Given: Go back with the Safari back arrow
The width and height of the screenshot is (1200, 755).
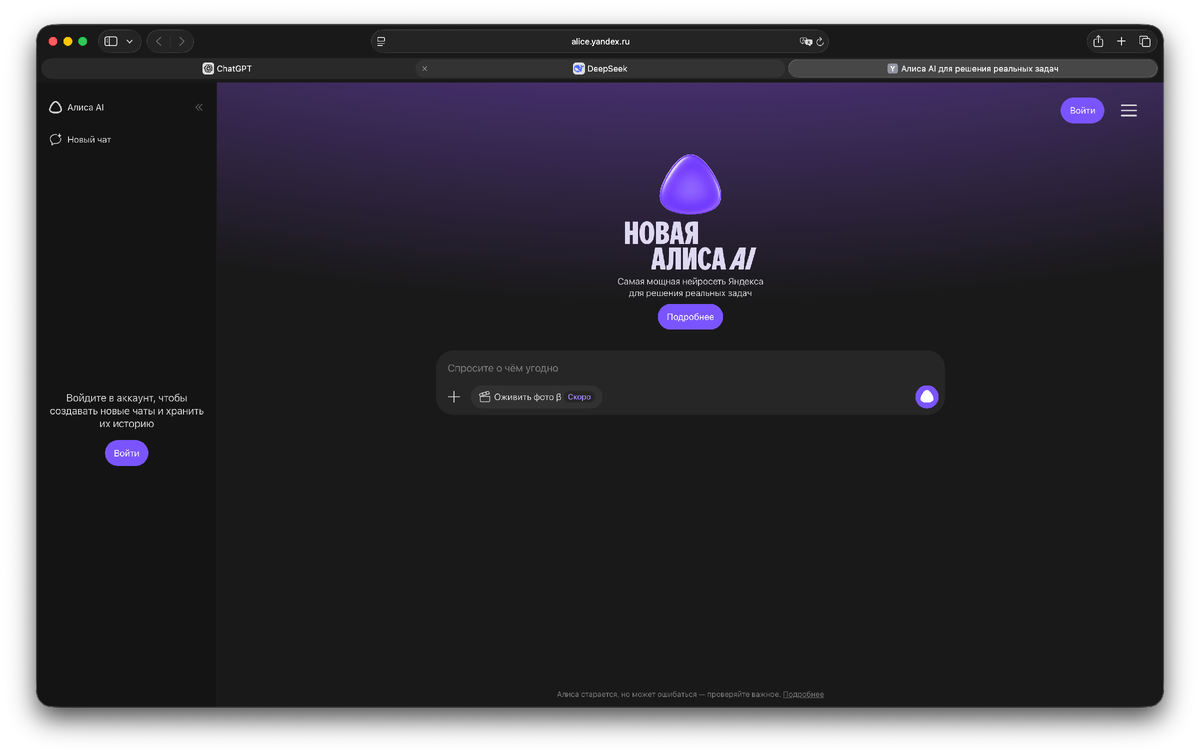Looking at the screenshot, I should point(159,41).
